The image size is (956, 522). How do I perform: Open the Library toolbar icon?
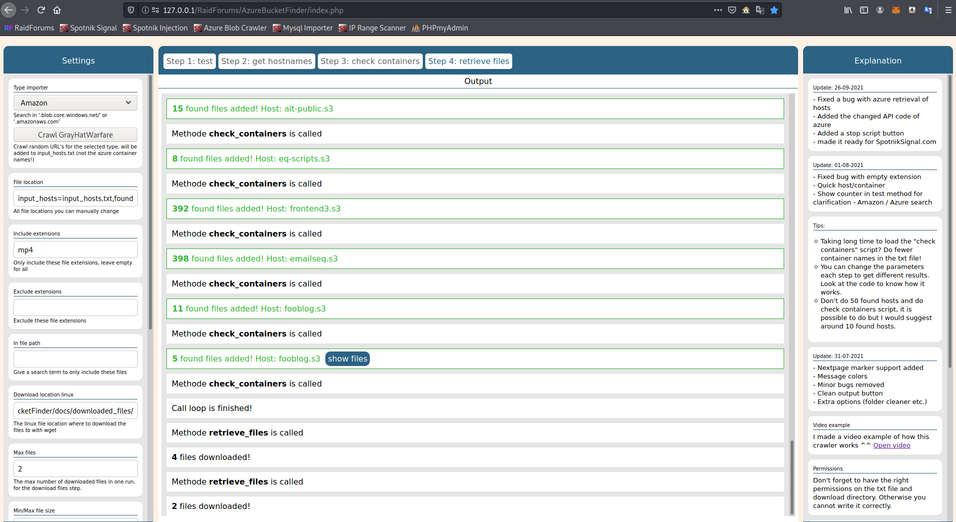coord(848,10)
